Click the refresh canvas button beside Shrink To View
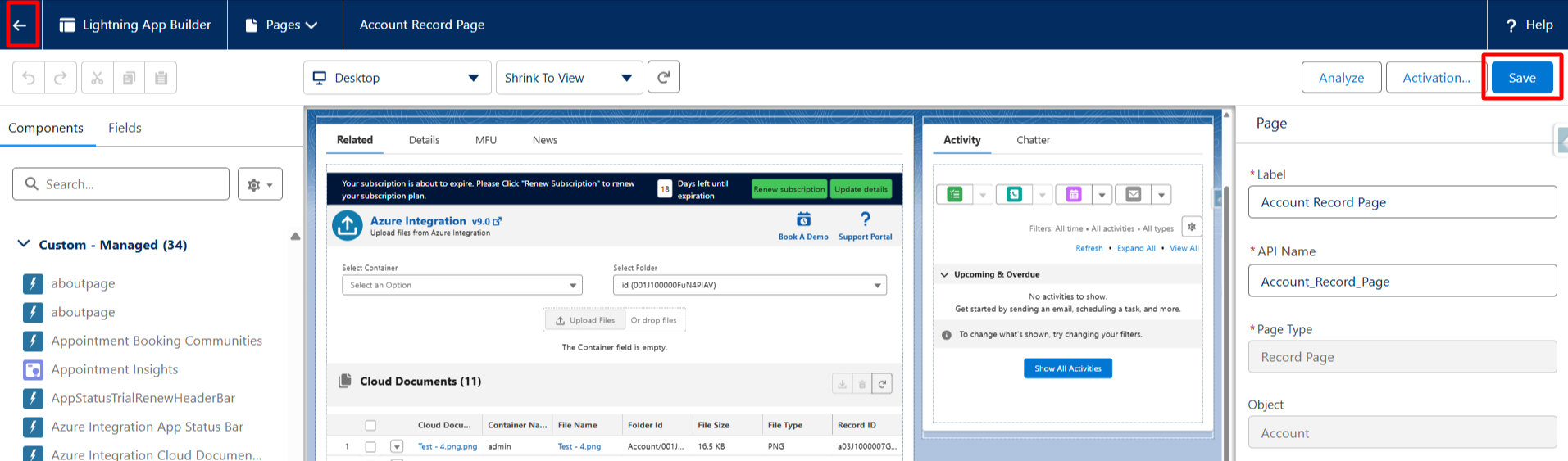The image size is (1568, 461). (664, 77)
